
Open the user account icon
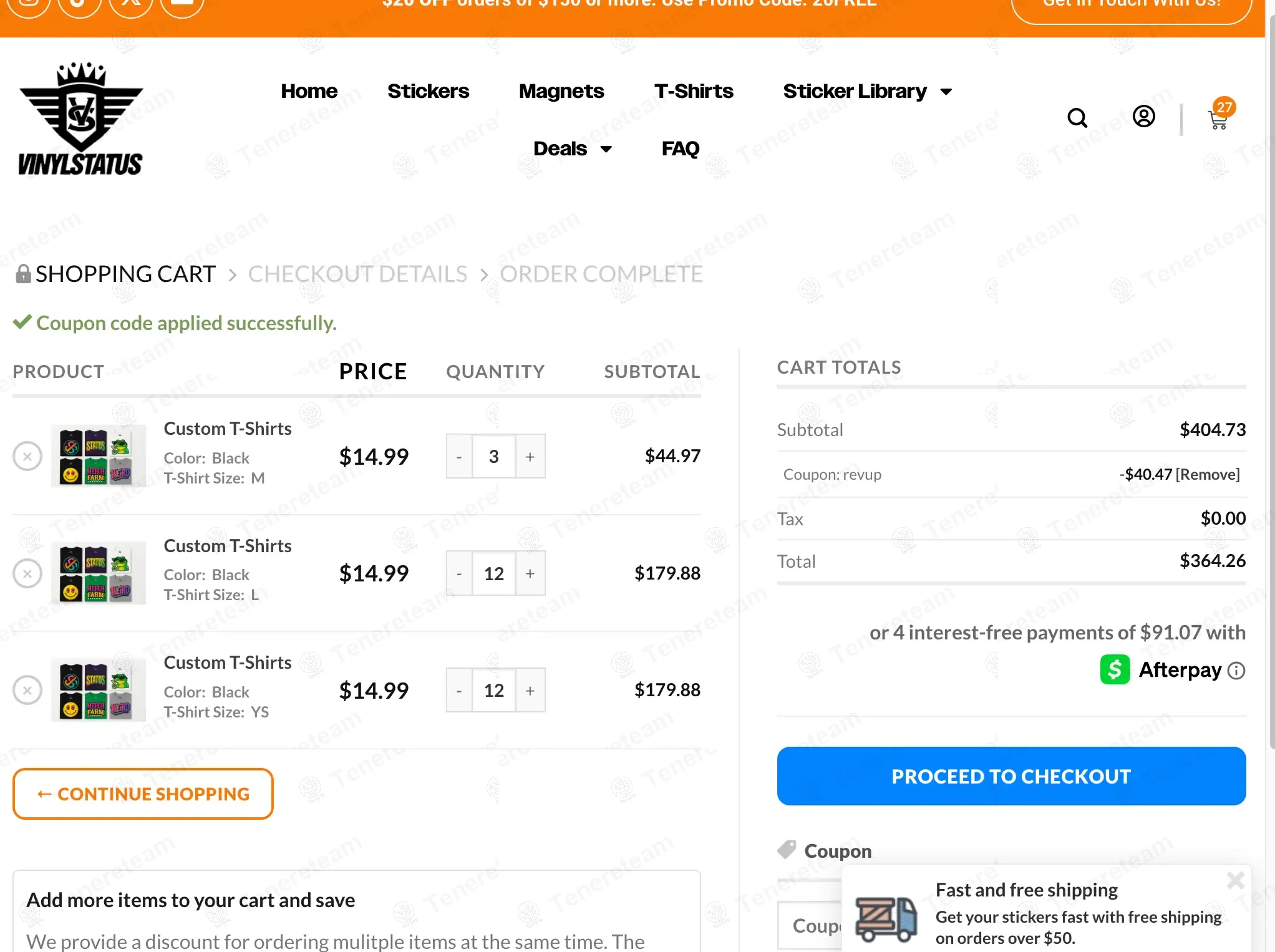click(x=1143, y=117)
